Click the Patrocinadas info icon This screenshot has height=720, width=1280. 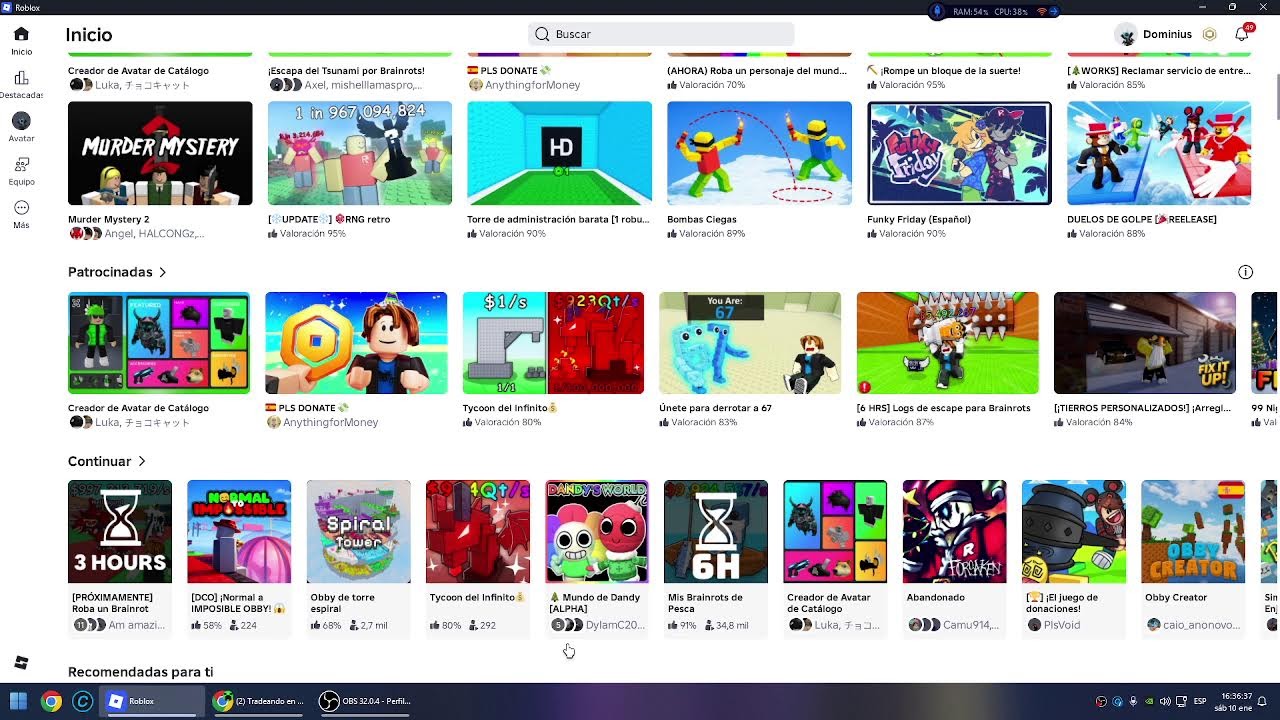pos(1245,272)
